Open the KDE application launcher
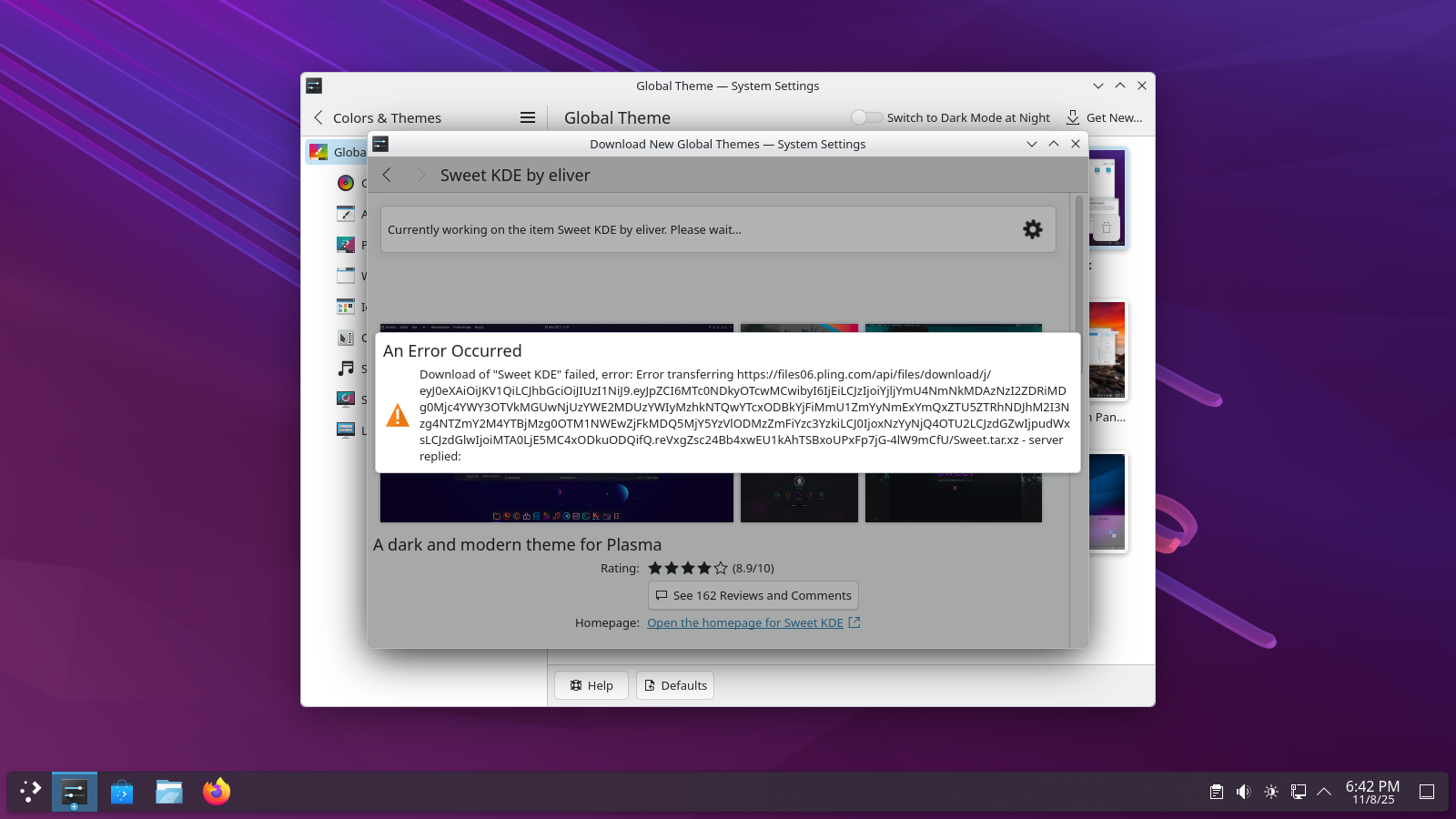Viewport: 1456px width, 819px height. [x=31, y=792]
